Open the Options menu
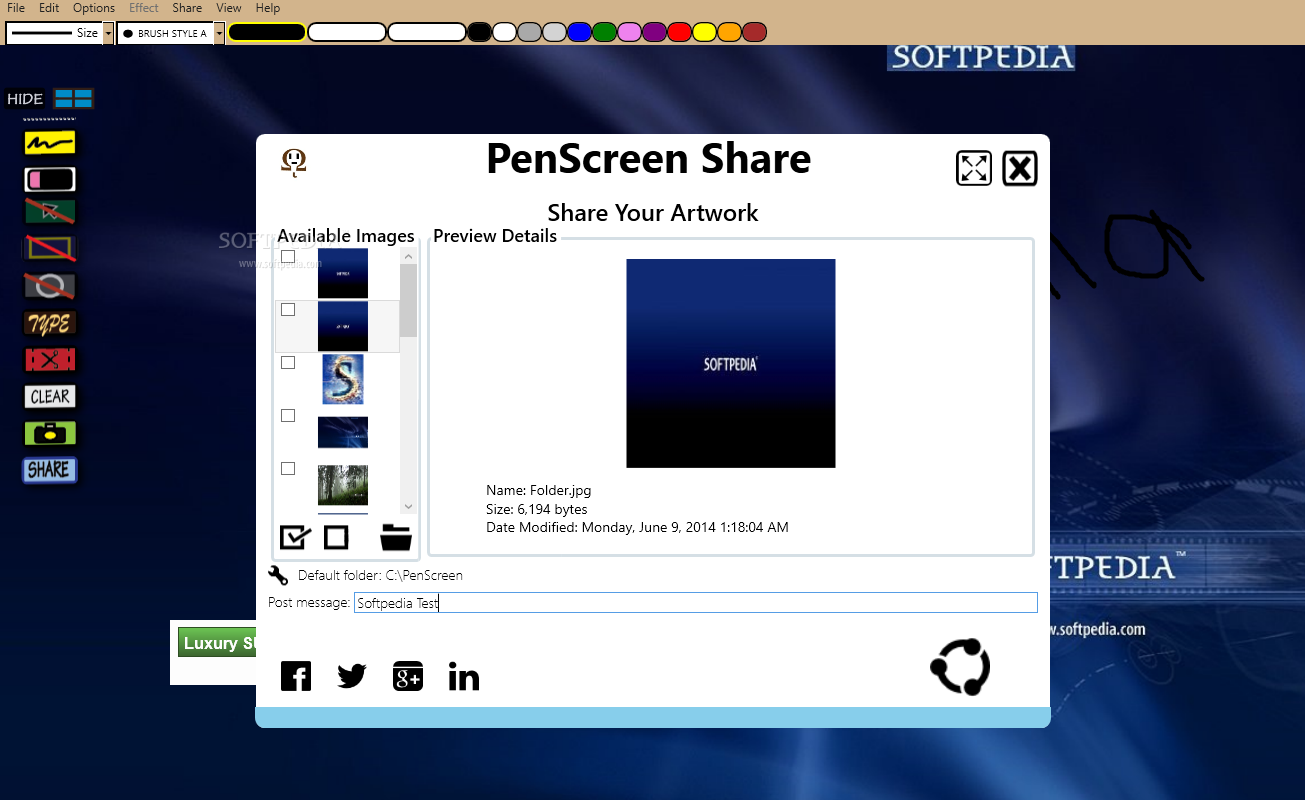 (94, 8)
